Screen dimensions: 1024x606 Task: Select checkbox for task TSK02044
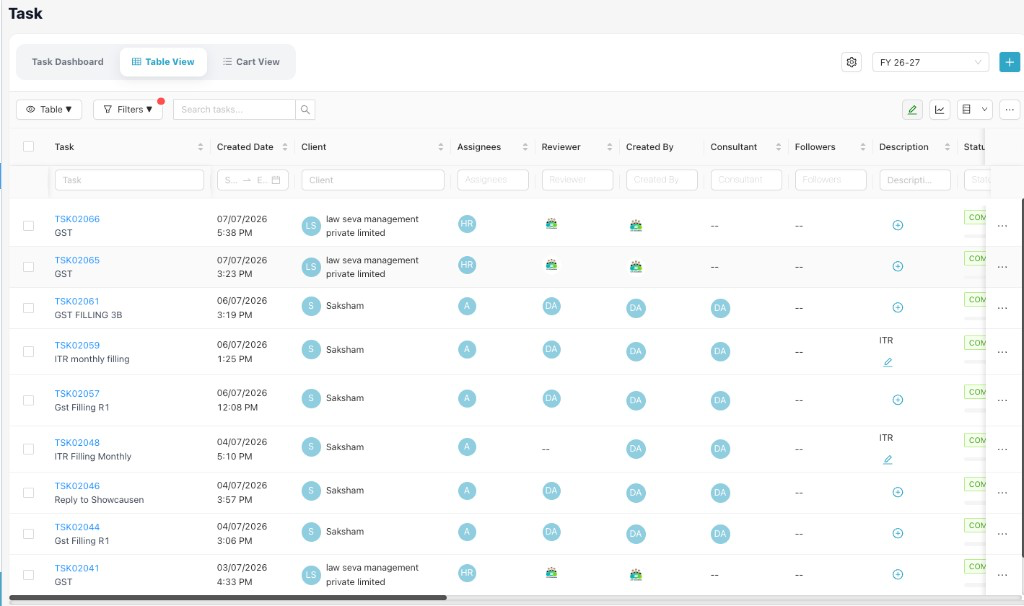[x=28, y=534]
